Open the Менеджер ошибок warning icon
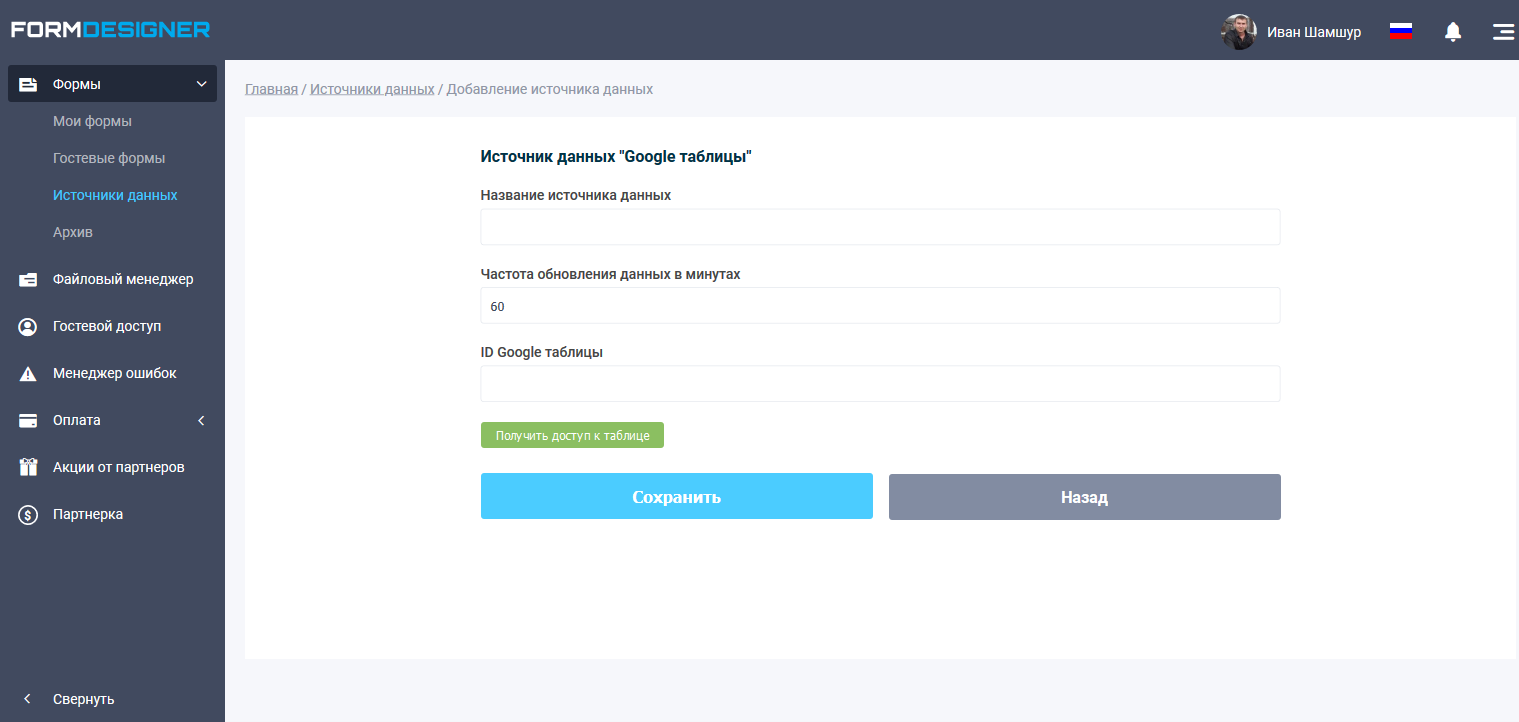This screenshot has height=722, width=1519. pos(27,373)
